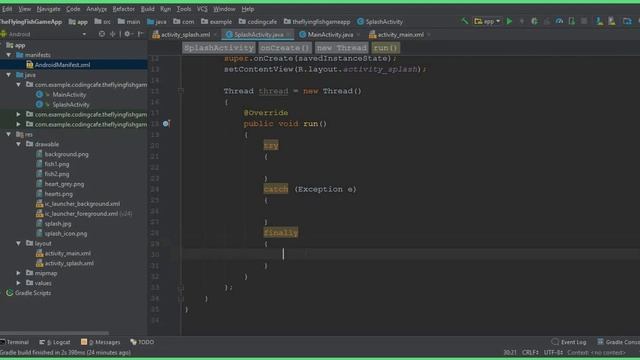Close the SplashActivity.java tab
640x360 pixels.
coord(288,35)
